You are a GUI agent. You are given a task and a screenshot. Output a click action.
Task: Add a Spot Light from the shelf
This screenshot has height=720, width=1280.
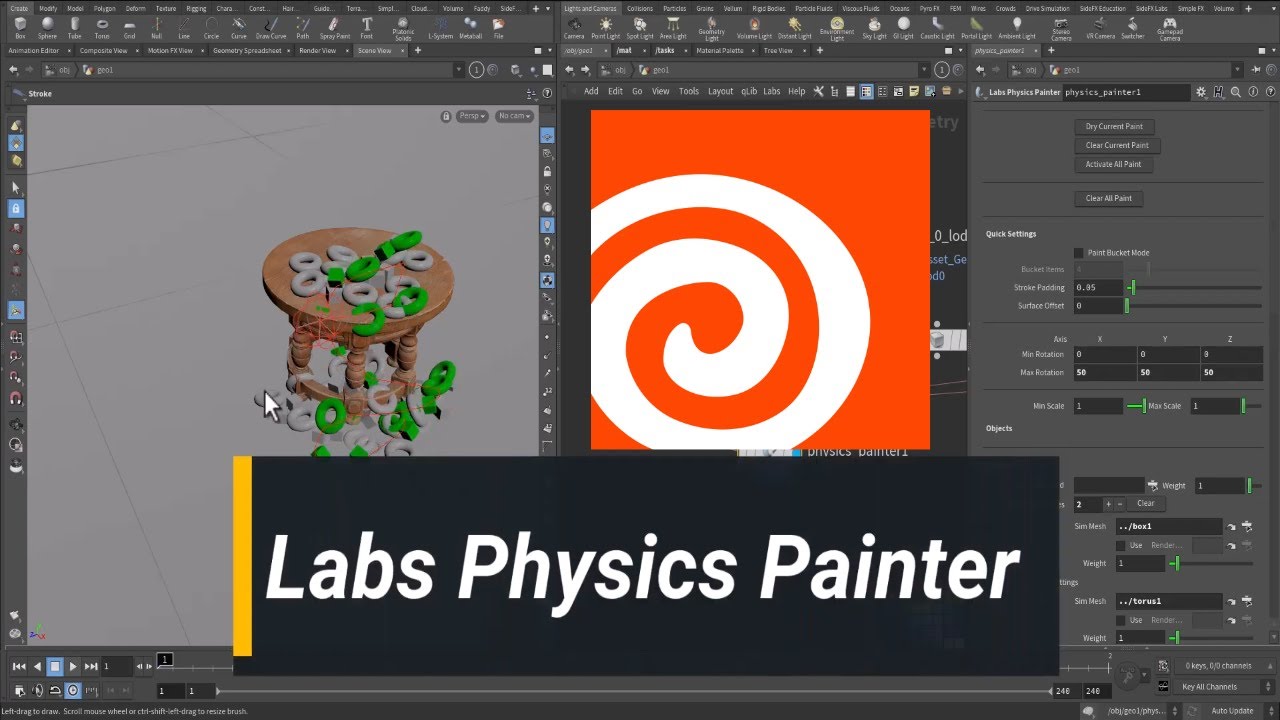pos(640,27)
